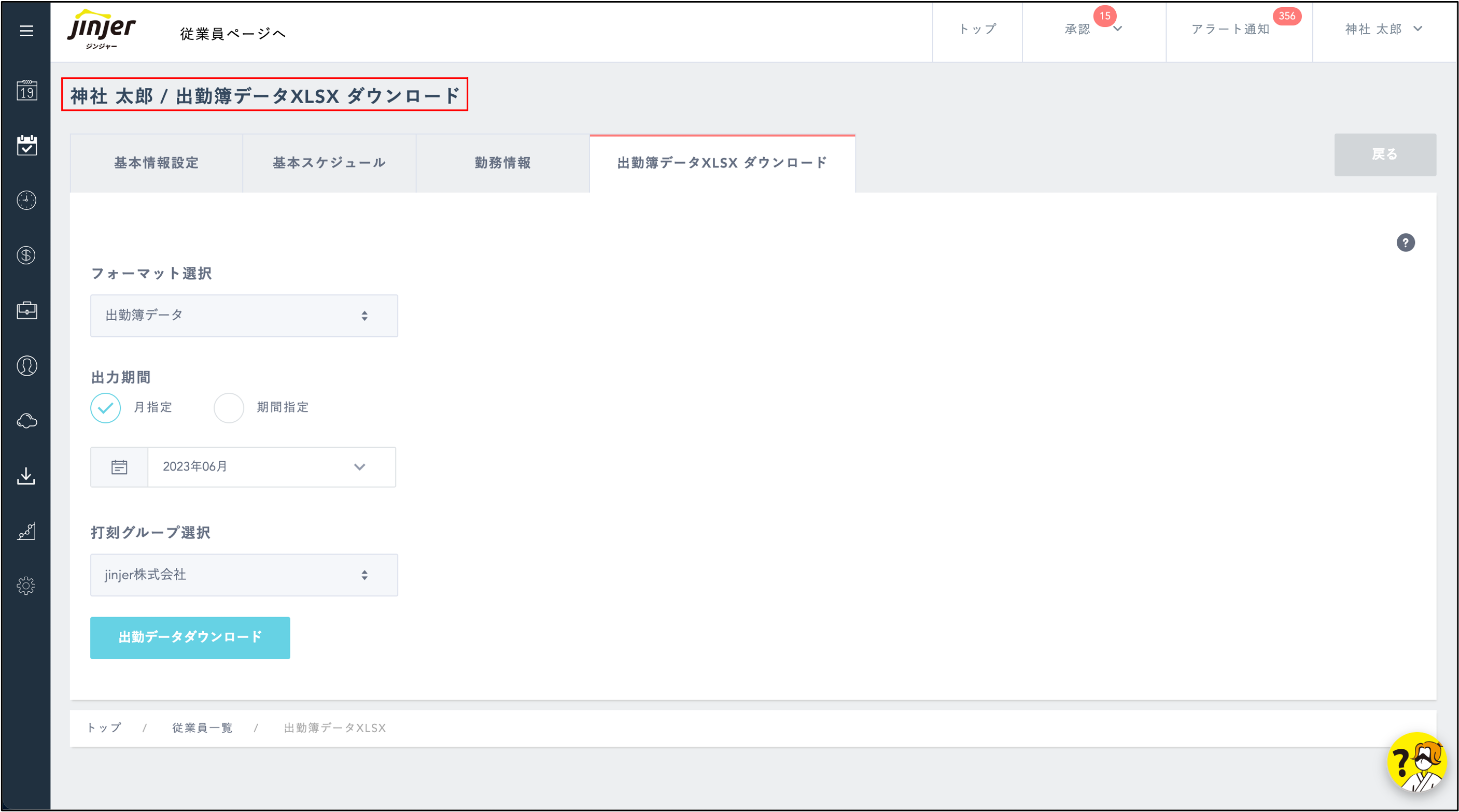Select the 月指定 radio button
The width and height of the screenshot is (1459, 812).
[105, 407]
